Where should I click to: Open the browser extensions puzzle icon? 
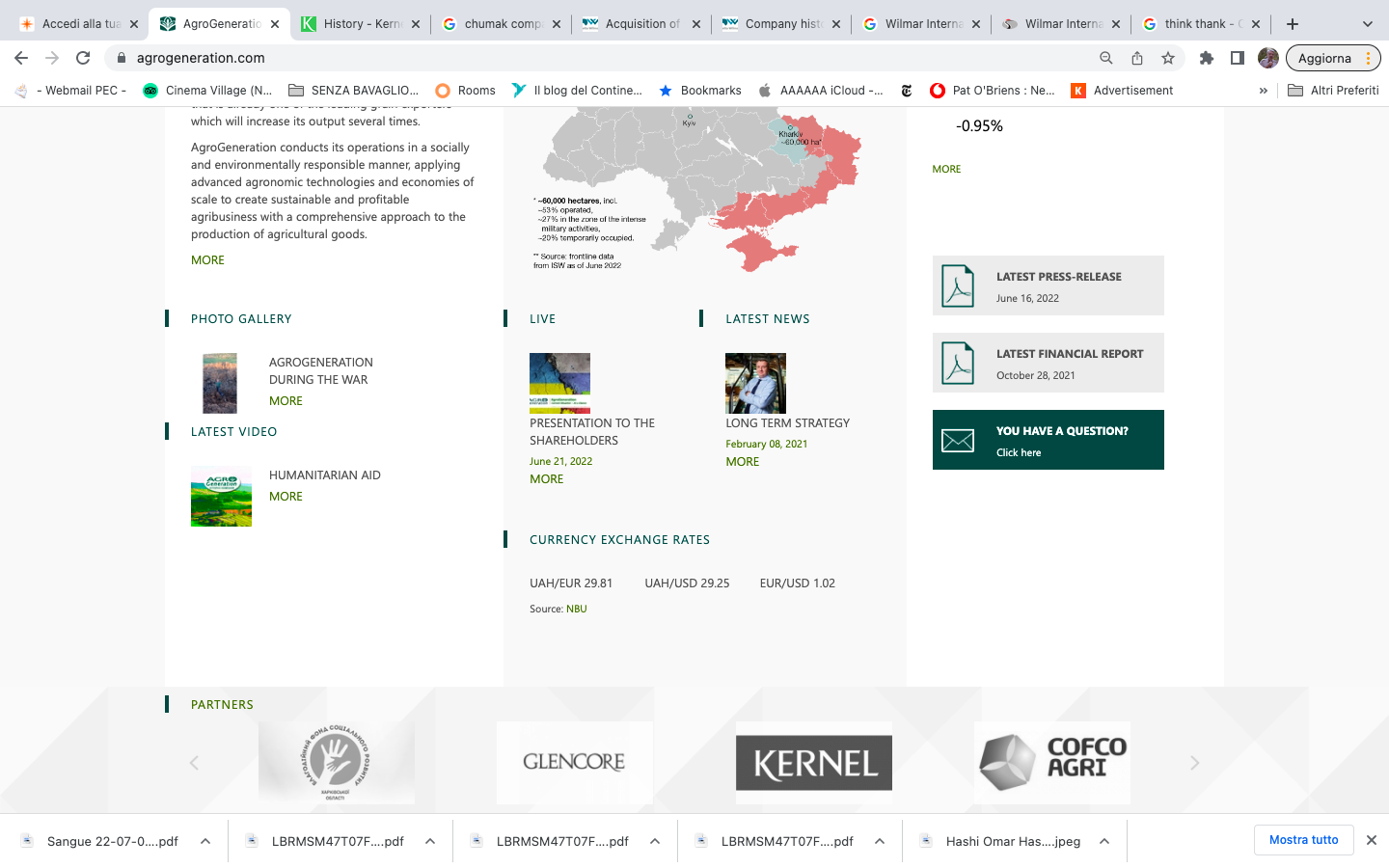tap(1206, 58)
